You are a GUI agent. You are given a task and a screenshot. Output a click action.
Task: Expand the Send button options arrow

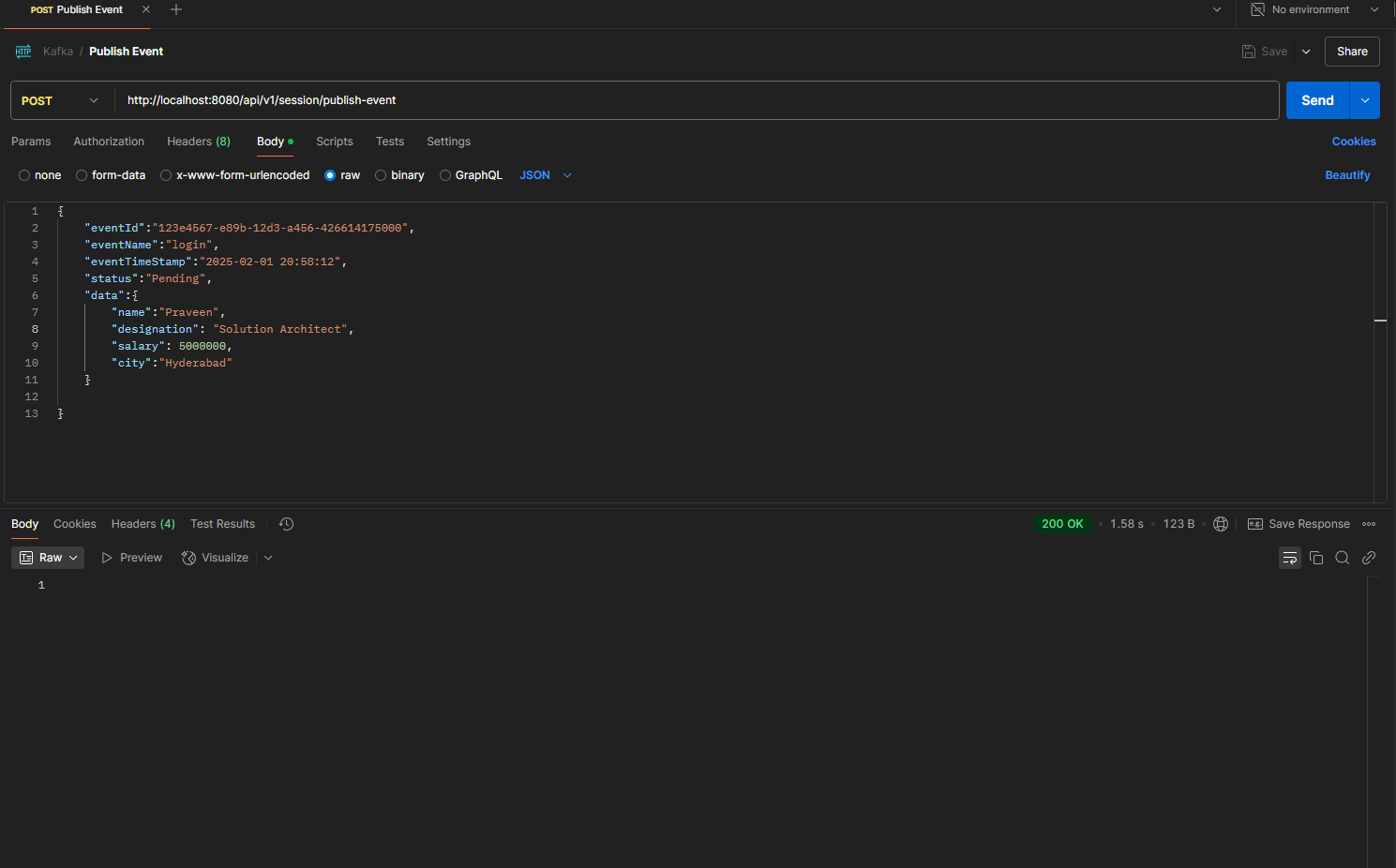click(x=1364, y=100)
